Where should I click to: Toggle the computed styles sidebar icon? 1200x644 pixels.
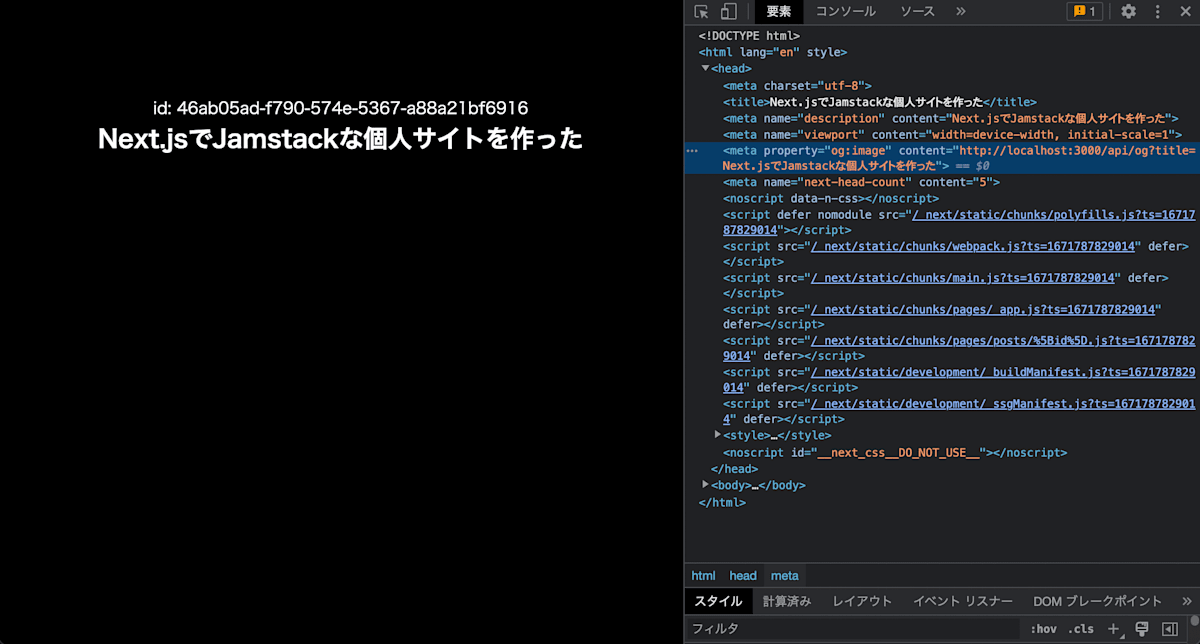click(1169, 629)
